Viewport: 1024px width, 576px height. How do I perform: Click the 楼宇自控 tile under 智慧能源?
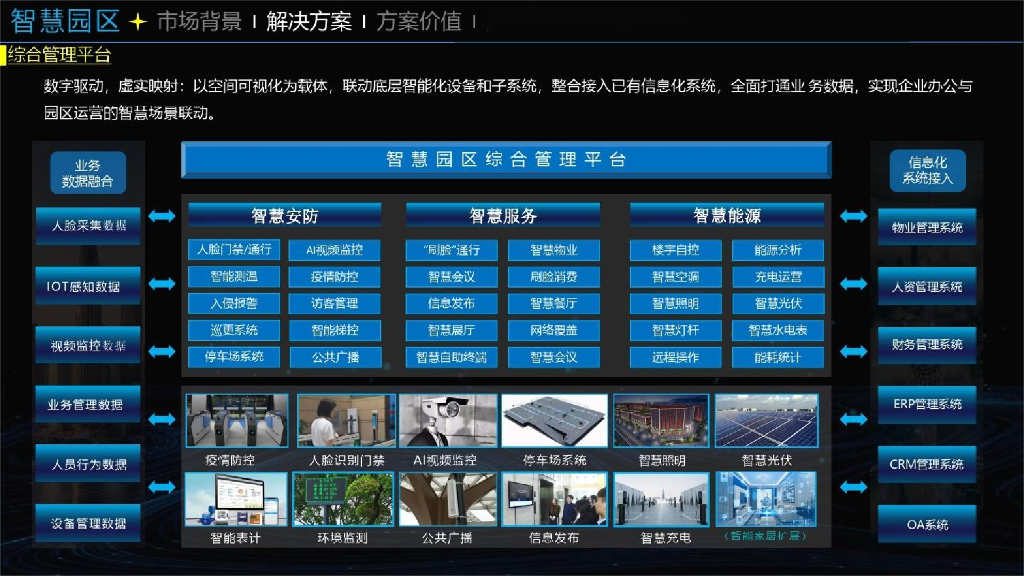(x=677, y=250)
